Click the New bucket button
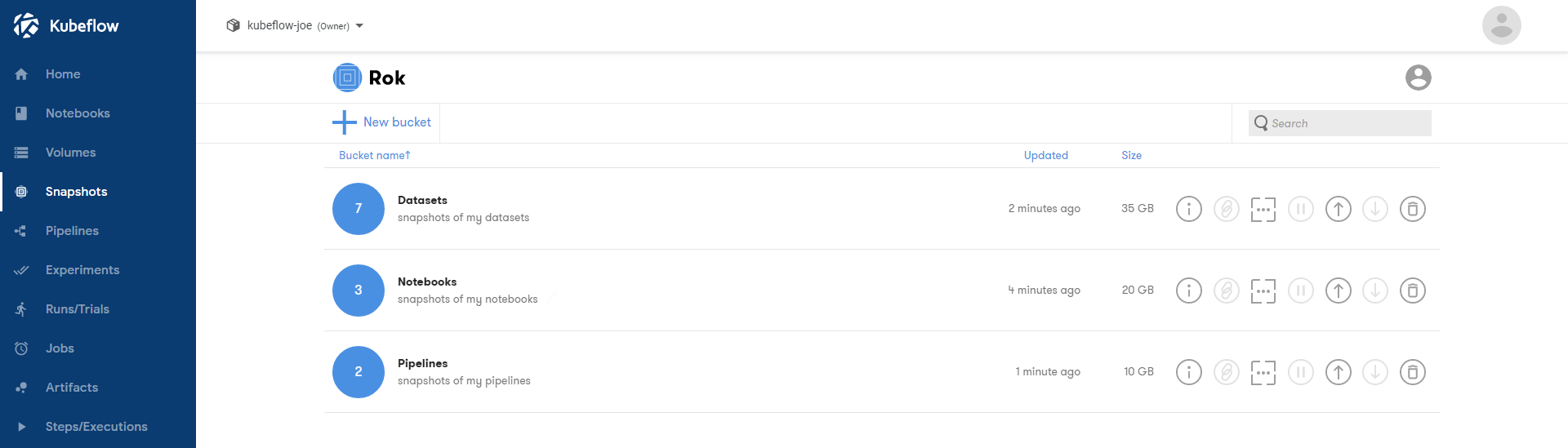Image resolution: width=1568 pixels, height=448 pixels. (x=382, y=122)
